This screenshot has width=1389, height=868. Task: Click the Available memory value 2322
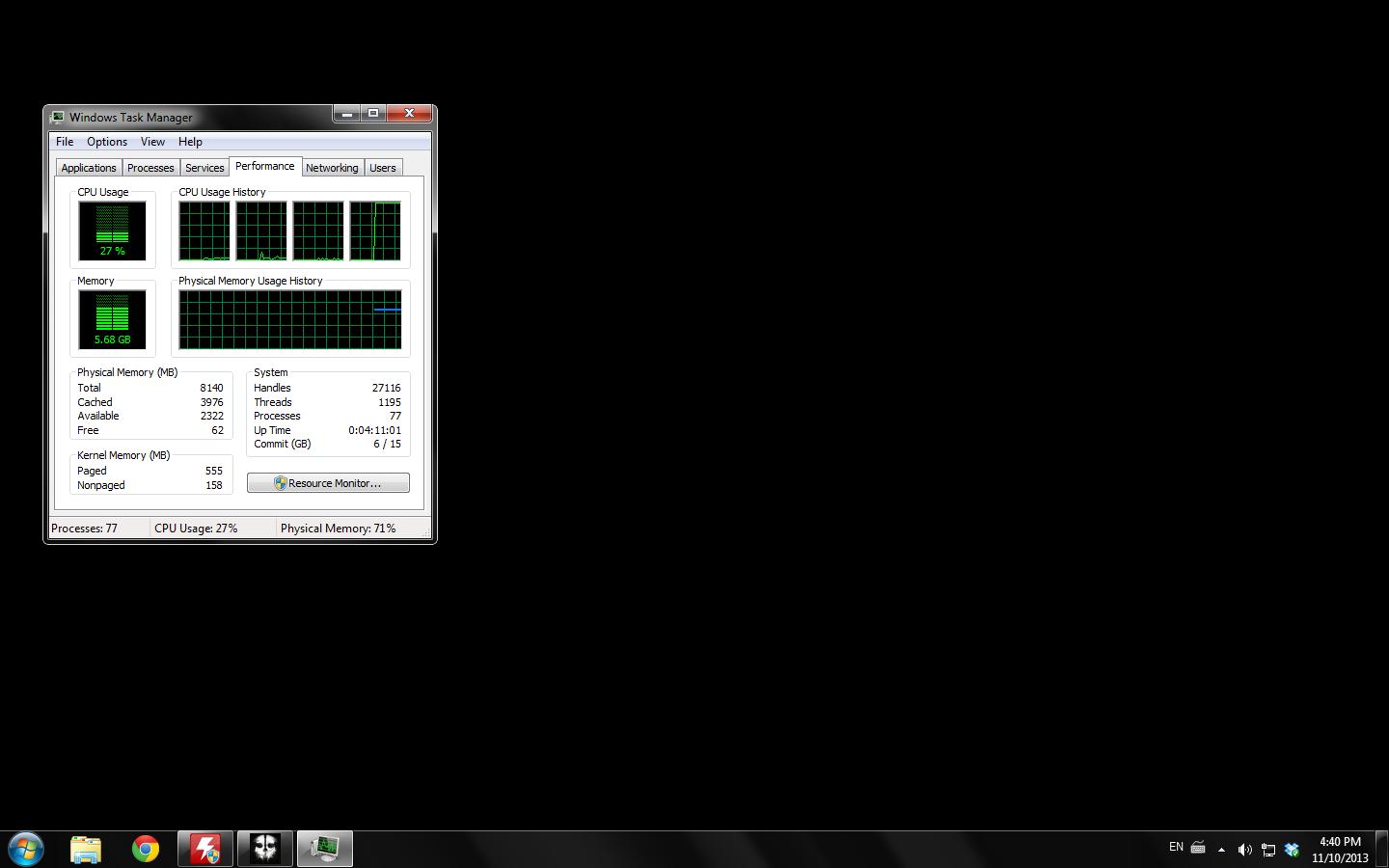tap(211, 416)
